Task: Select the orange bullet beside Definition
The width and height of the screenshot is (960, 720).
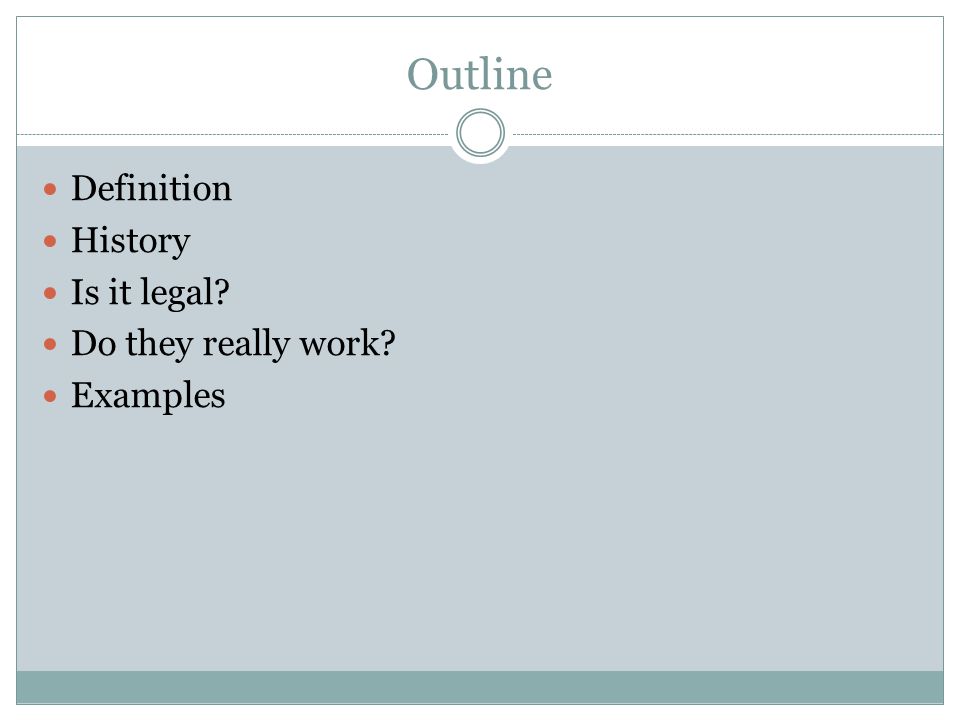Action: (x=50, y=189)
